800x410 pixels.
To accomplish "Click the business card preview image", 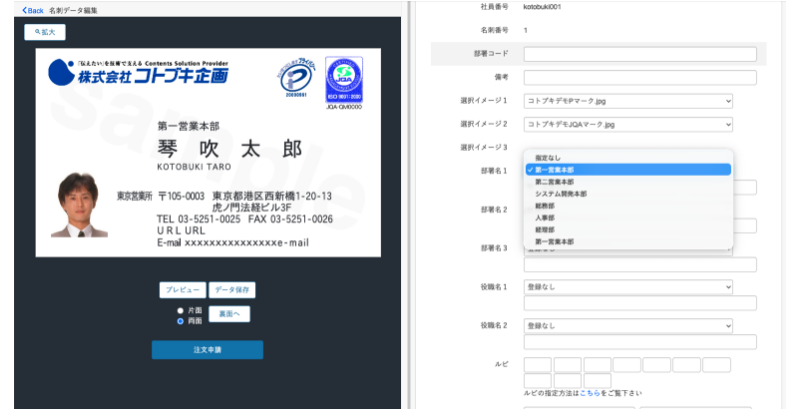I will tap(208, 152).
